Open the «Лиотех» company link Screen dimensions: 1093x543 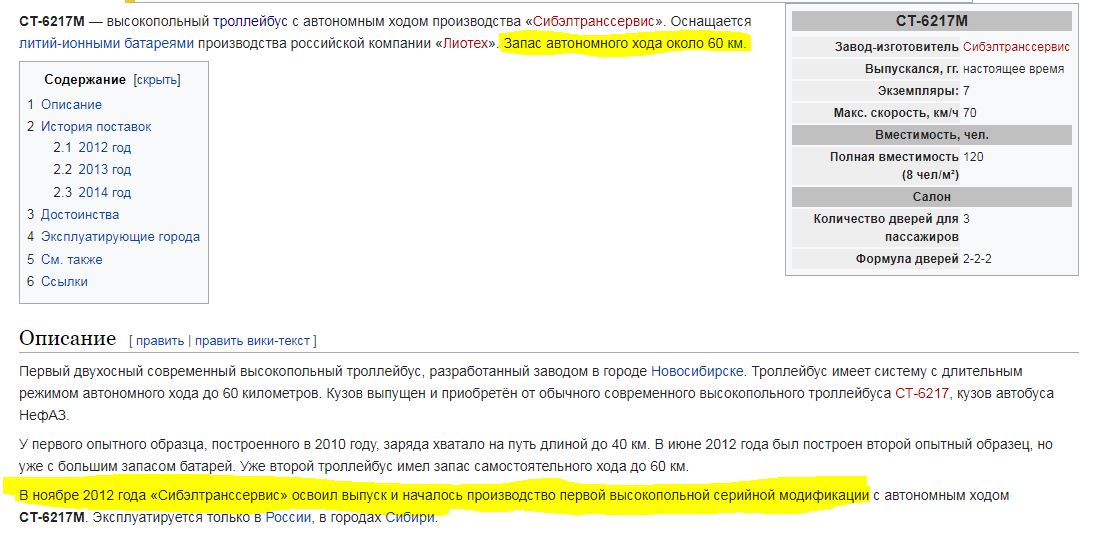click(x=466, y=43)
